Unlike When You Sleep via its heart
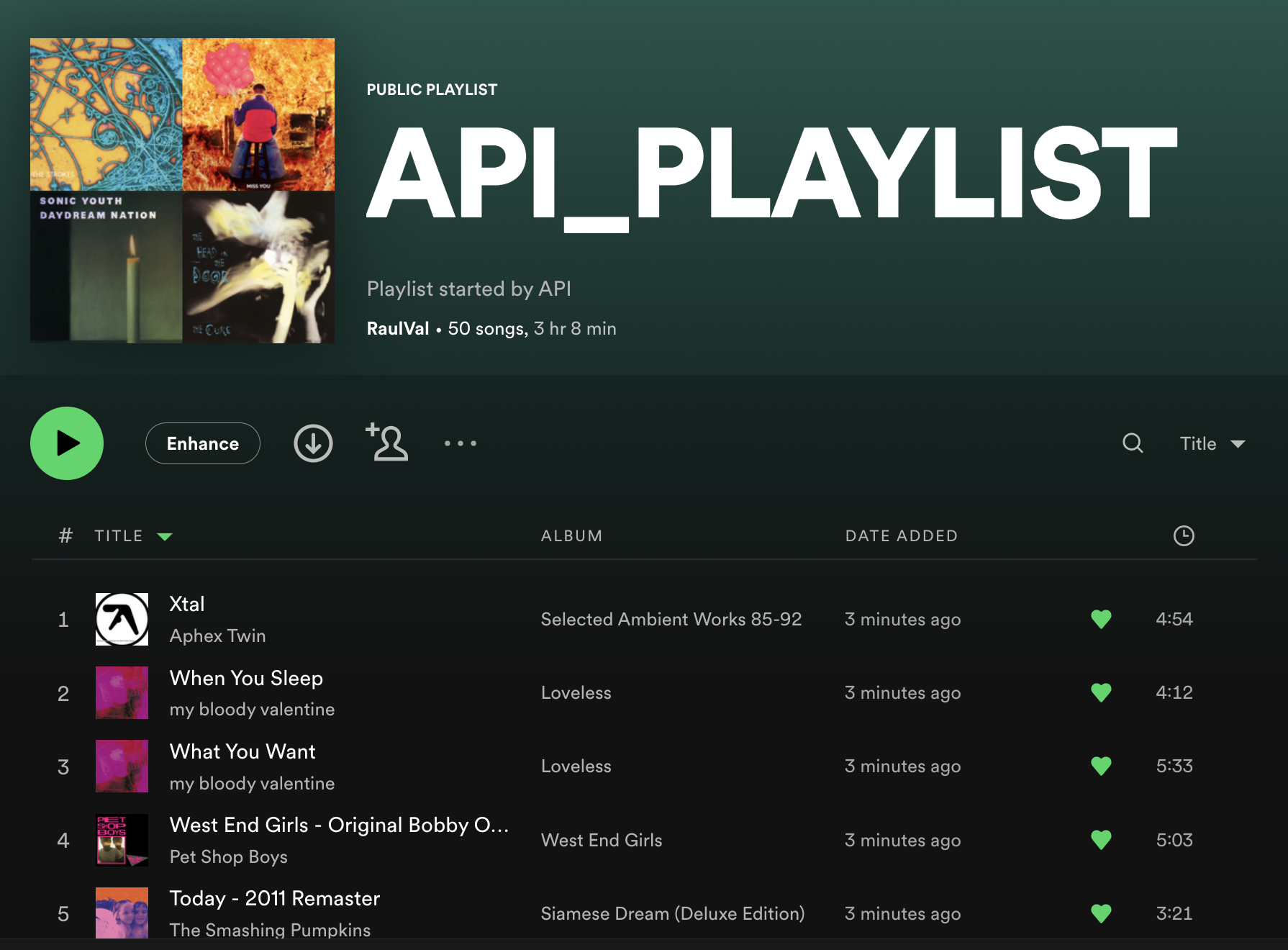Screen dimensions: 1288x950 tap(1101, 692)
